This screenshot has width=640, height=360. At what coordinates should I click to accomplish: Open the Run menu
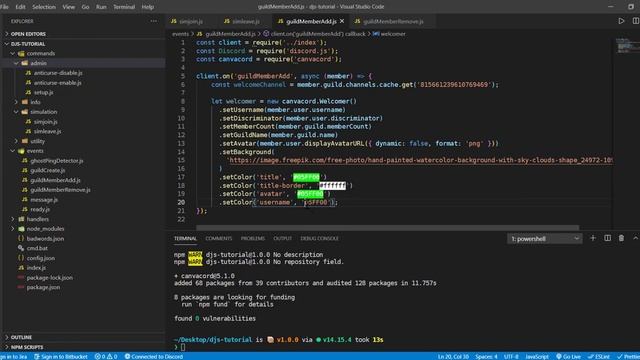(x=101, y=7)
